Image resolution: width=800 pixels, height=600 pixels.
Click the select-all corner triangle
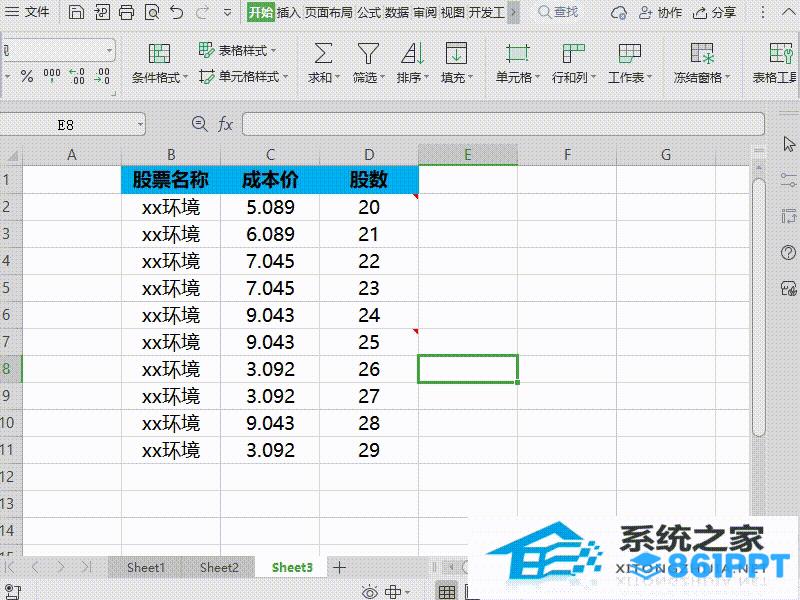(x=12, y=155)
